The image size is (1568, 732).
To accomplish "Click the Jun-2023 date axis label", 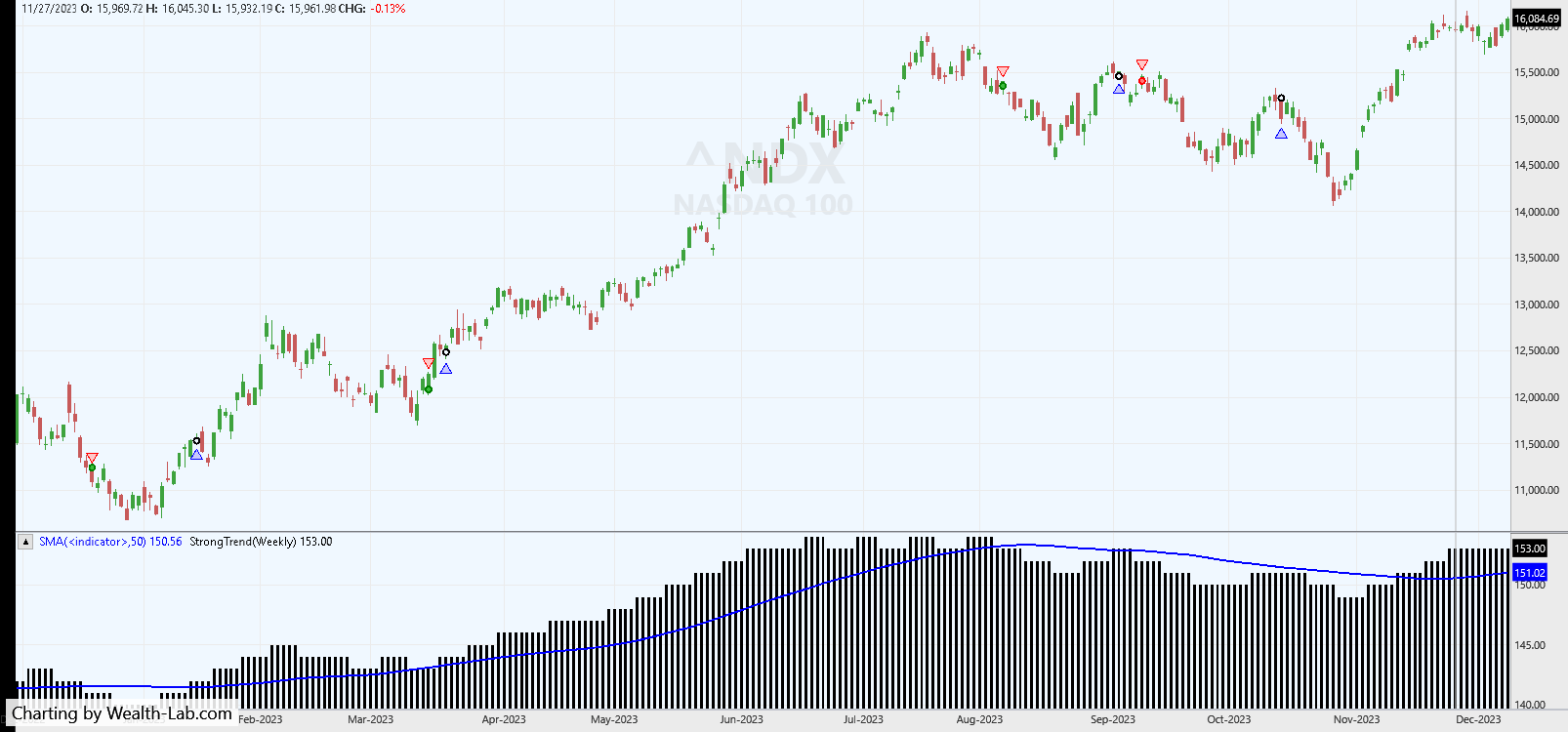I will (742, 719).
